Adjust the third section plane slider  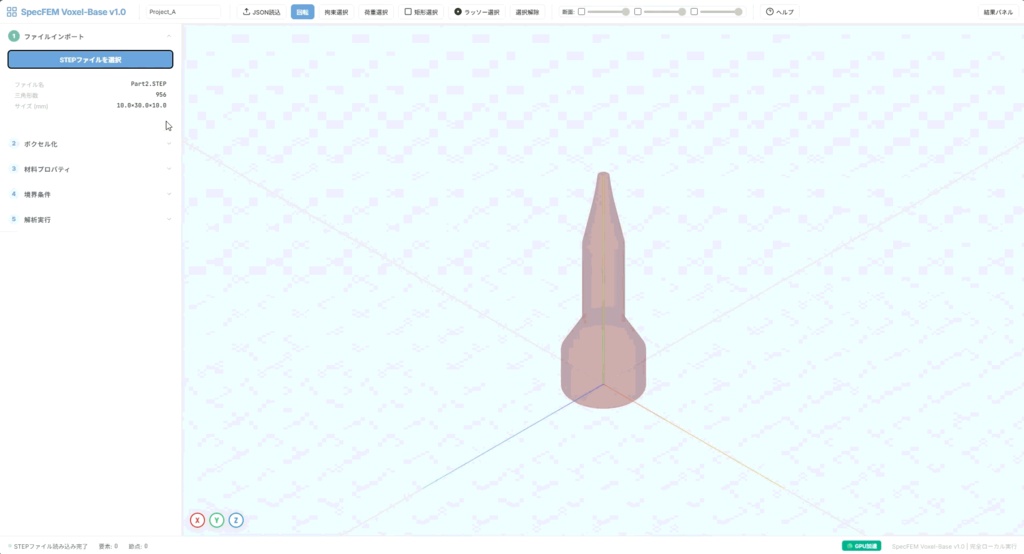721,12
